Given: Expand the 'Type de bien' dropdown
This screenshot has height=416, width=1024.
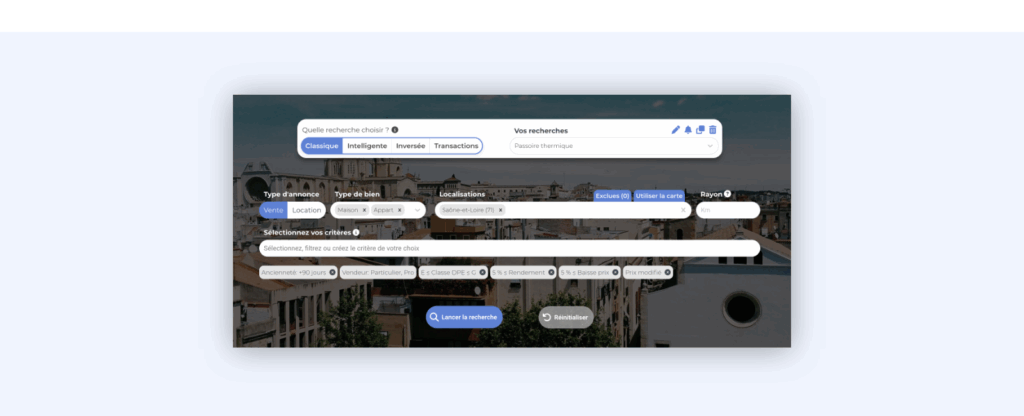Looking at the screenshot, I should [x=417, y=210].
